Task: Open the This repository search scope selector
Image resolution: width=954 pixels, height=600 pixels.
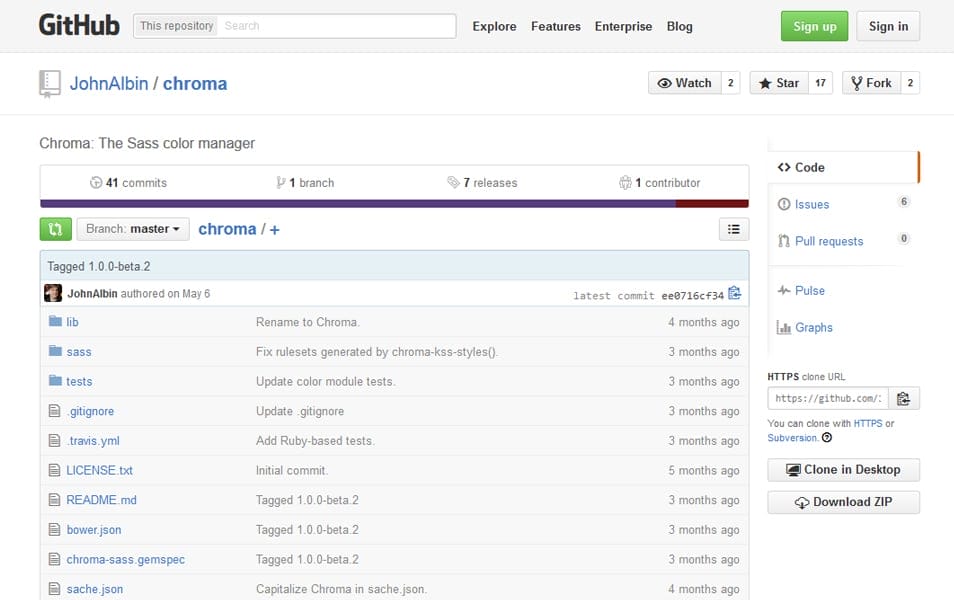Action: [176, 26]
